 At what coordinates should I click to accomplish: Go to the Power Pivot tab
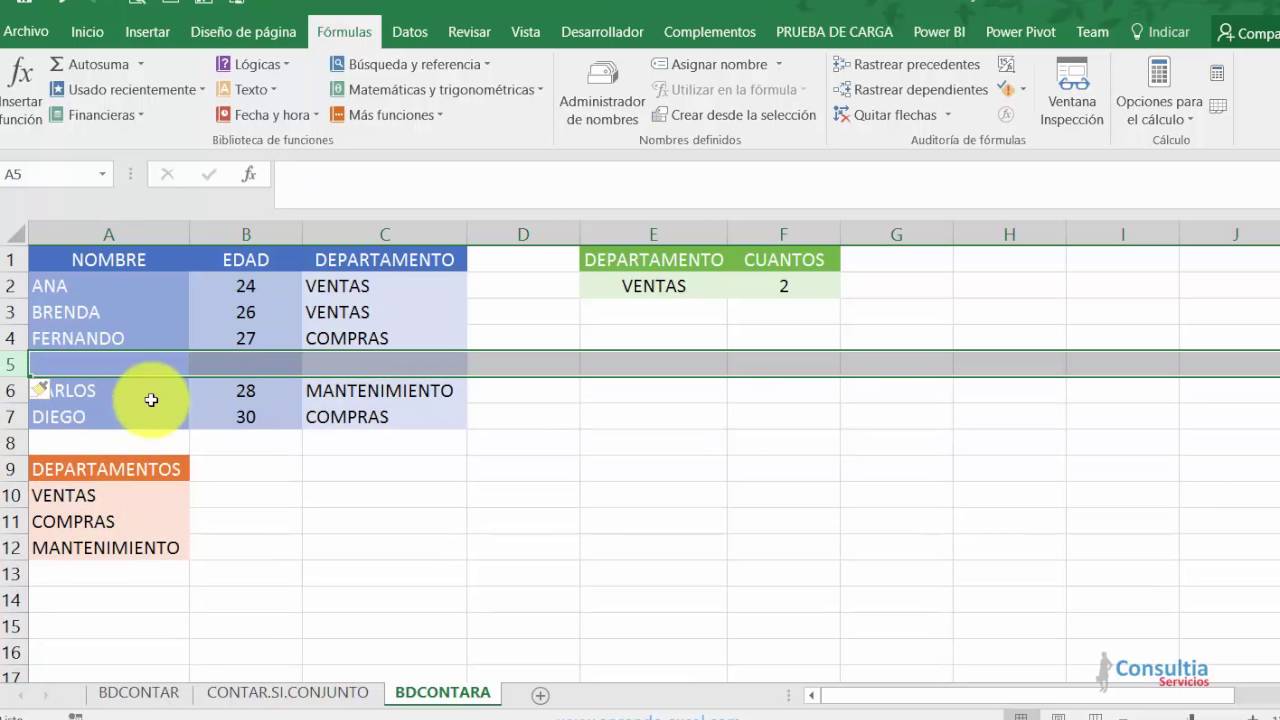pyautogui.click(x=1020, y=32)
